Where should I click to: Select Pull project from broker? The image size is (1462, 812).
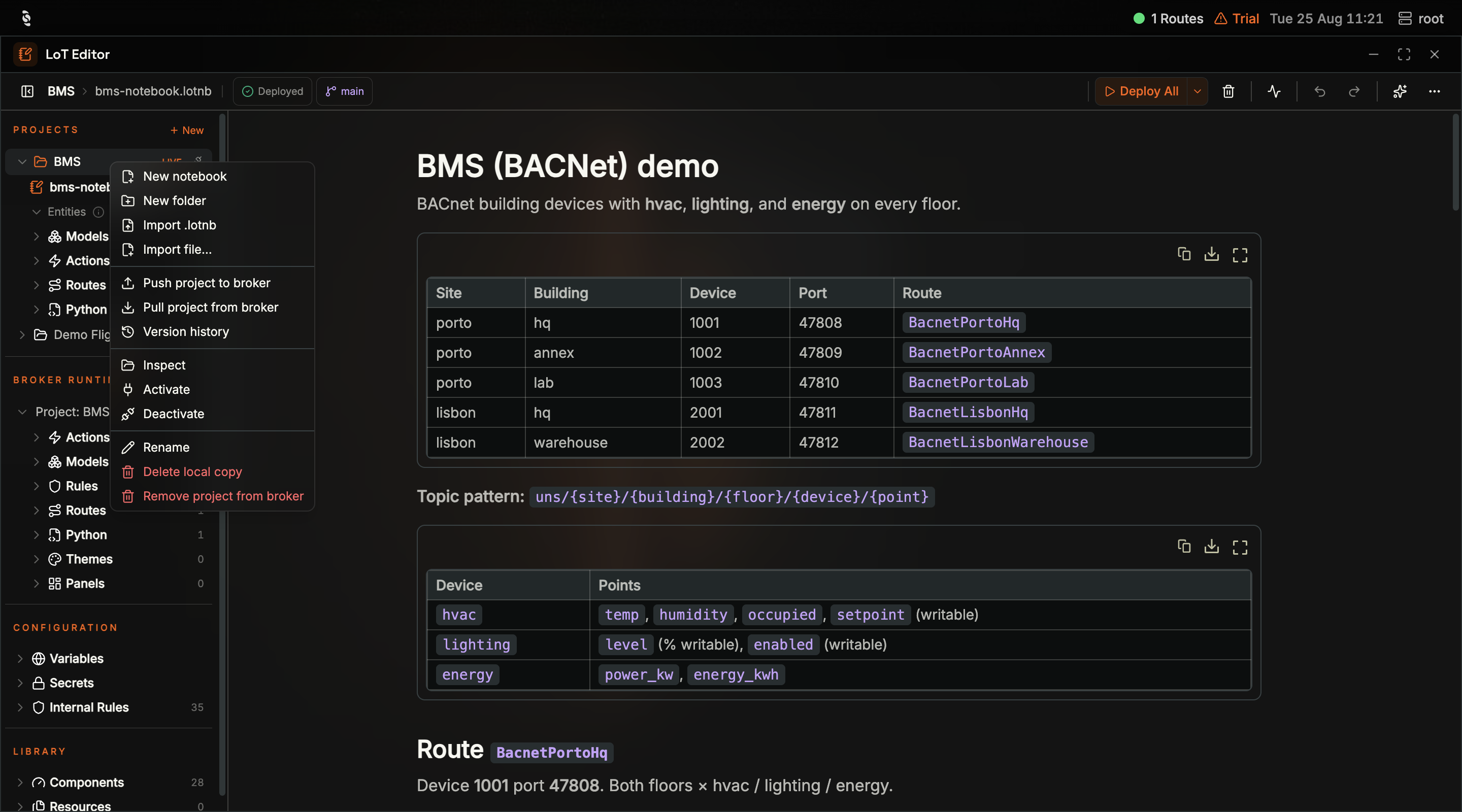[212, 308]
